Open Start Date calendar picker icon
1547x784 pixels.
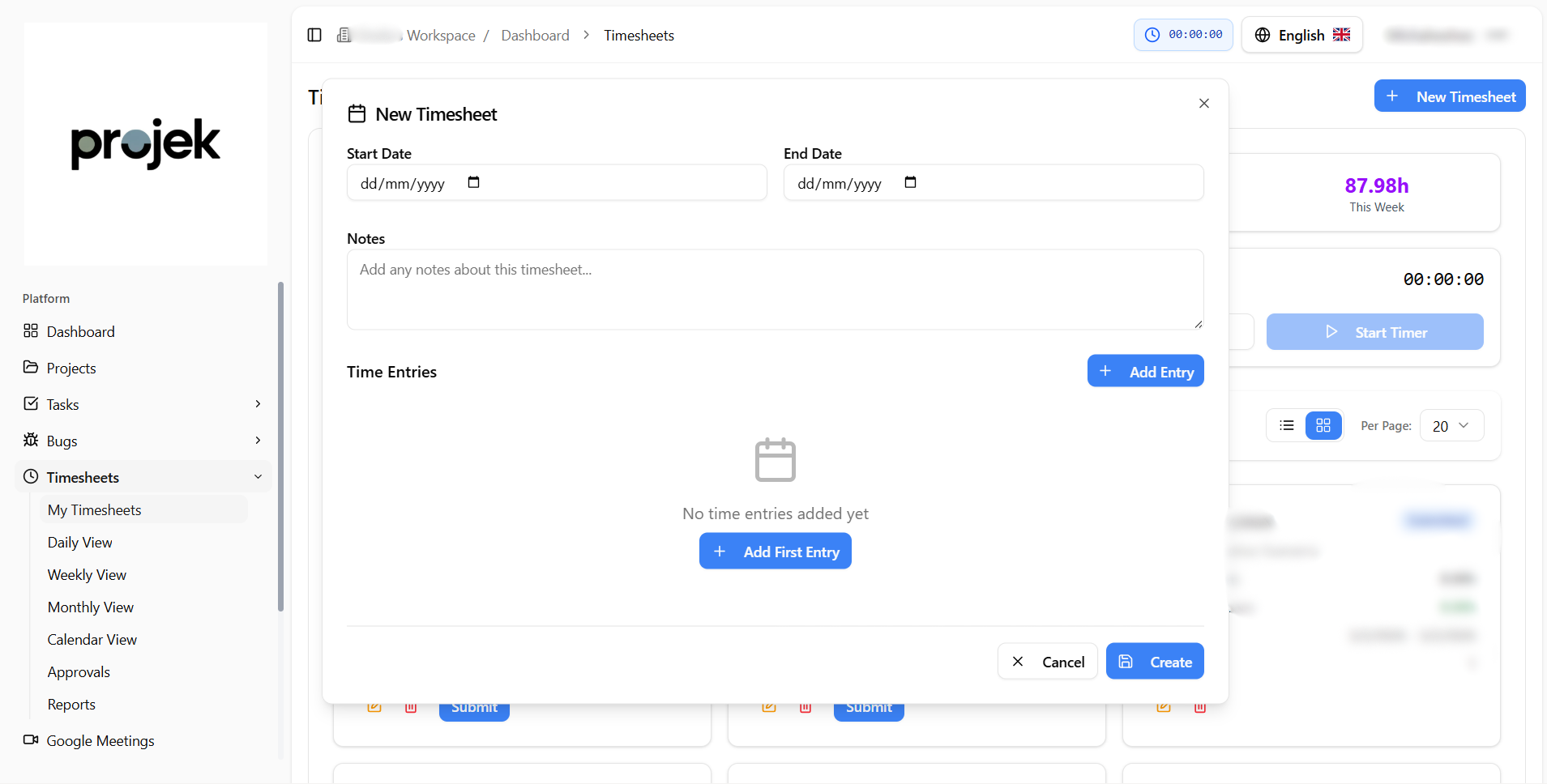(473, 182)
